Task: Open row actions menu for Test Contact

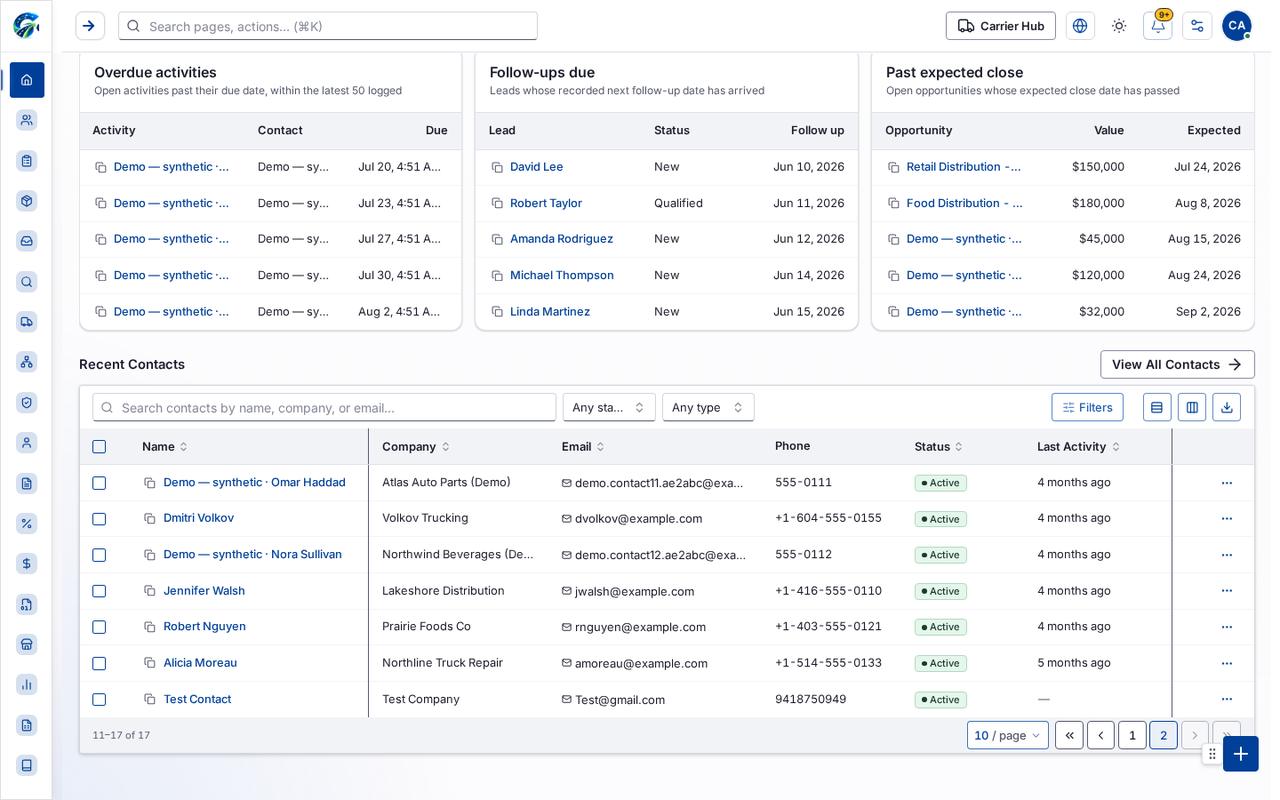Action: (1227, 699)
